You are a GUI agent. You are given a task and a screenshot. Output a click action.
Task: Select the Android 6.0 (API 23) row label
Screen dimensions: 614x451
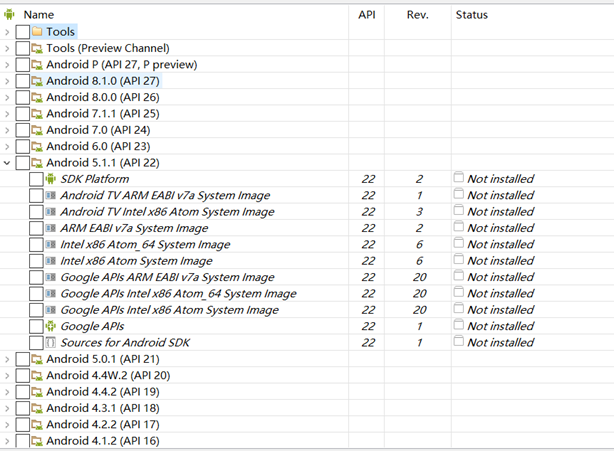pyautogui.click(x=98, y=146)
